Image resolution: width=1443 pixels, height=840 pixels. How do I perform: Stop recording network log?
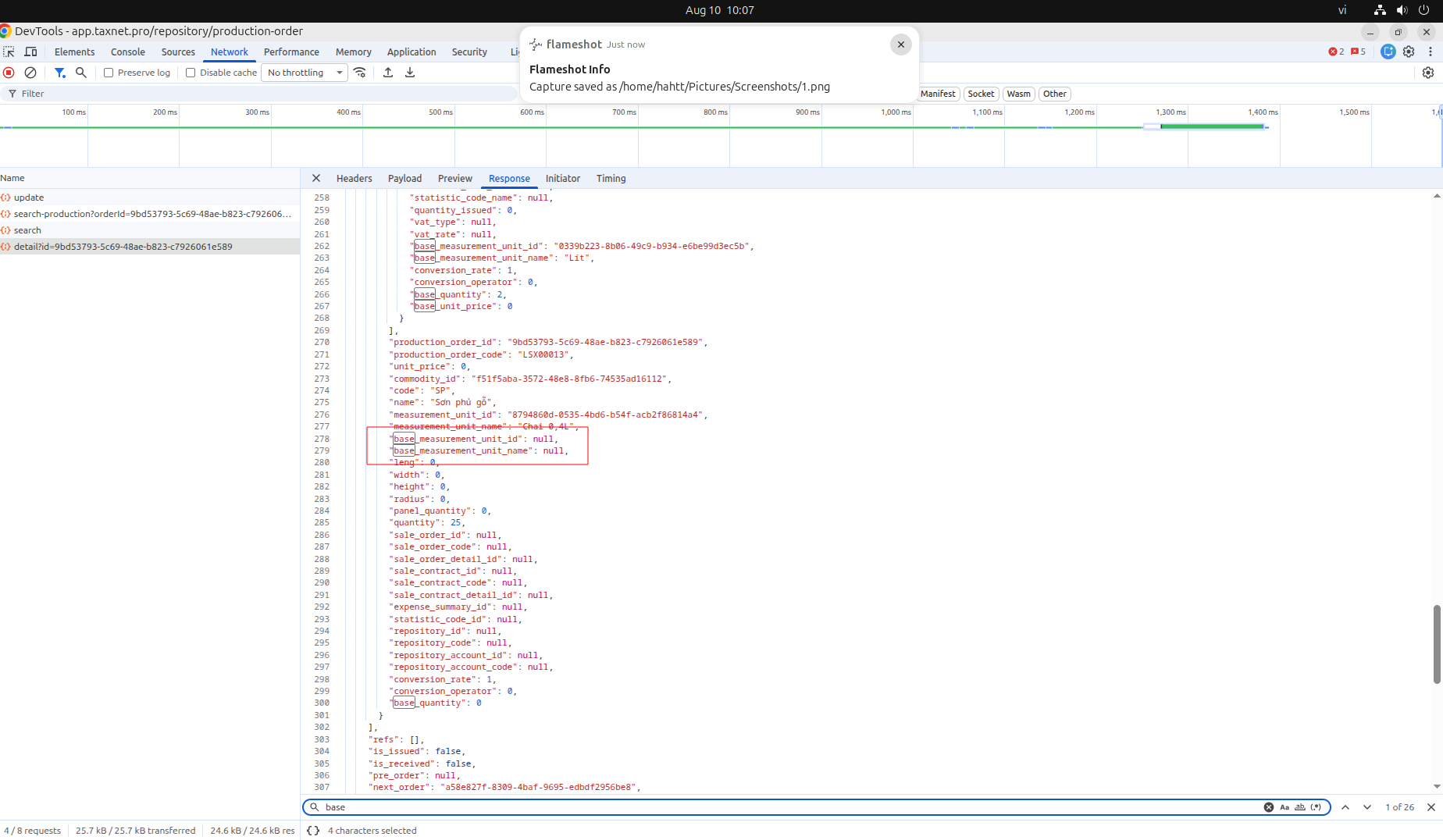(x=9, y=73)
